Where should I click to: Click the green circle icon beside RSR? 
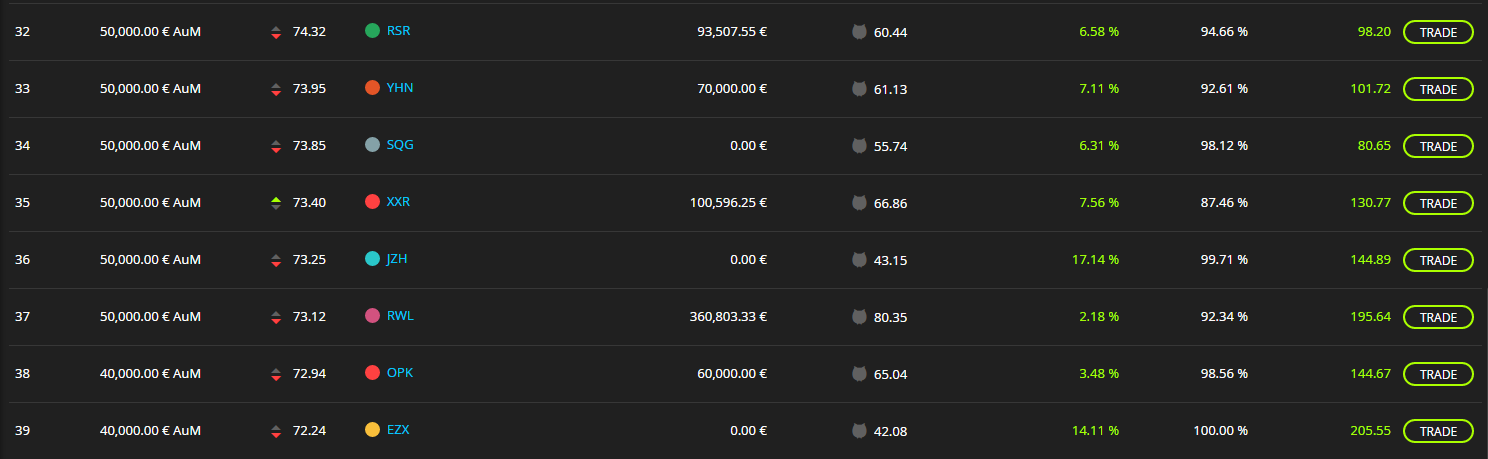point(372,31)
